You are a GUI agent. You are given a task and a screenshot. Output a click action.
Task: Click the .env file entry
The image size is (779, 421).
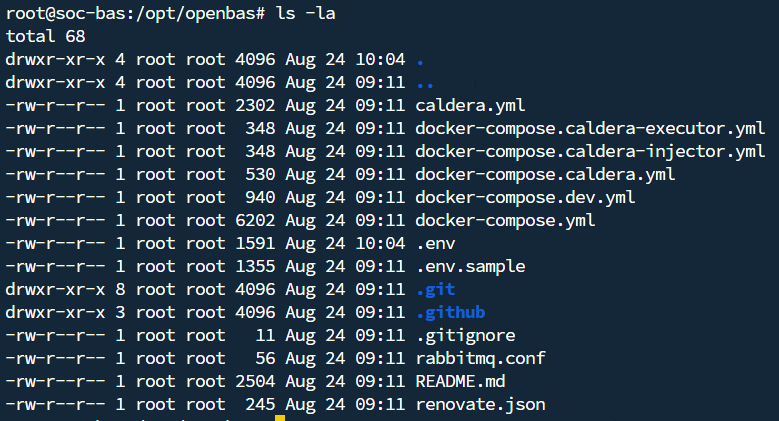click(x=436, y=243)
